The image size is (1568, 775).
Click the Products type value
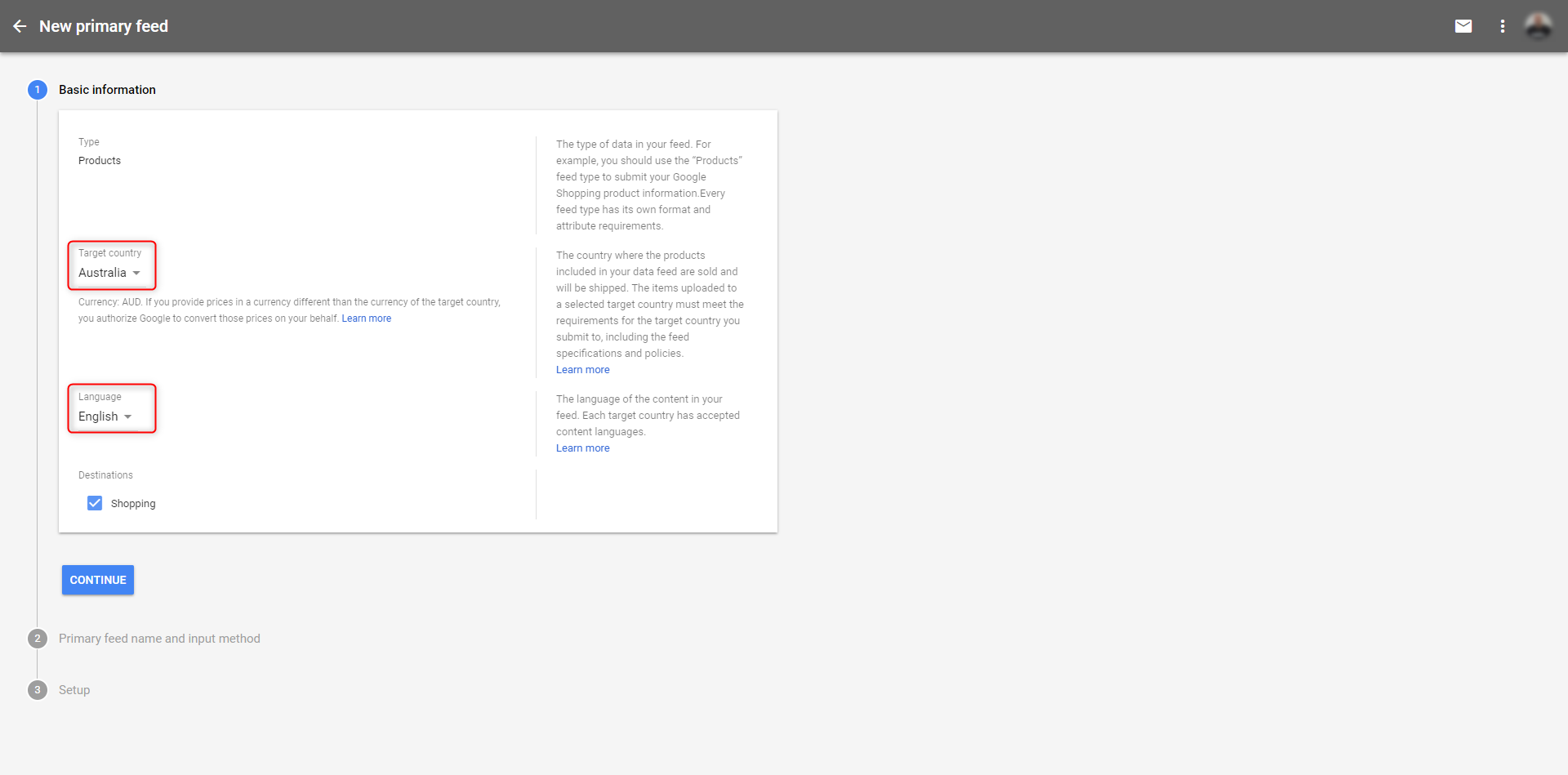pos(100,161)
